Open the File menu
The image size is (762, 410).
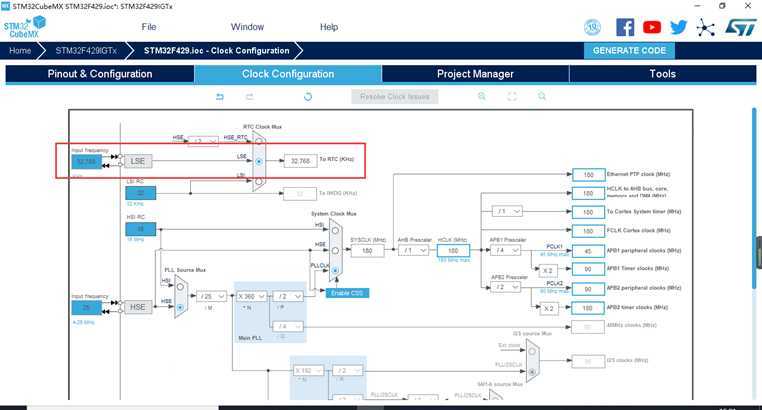point(149,27)
